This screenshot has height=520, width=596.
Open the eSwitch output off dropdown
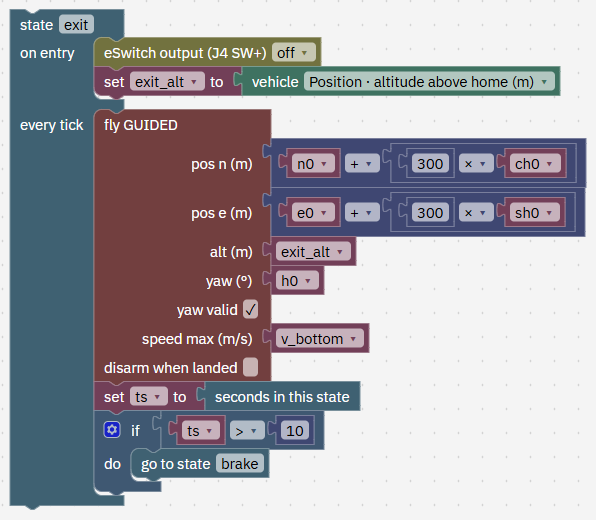coord(293,53)
